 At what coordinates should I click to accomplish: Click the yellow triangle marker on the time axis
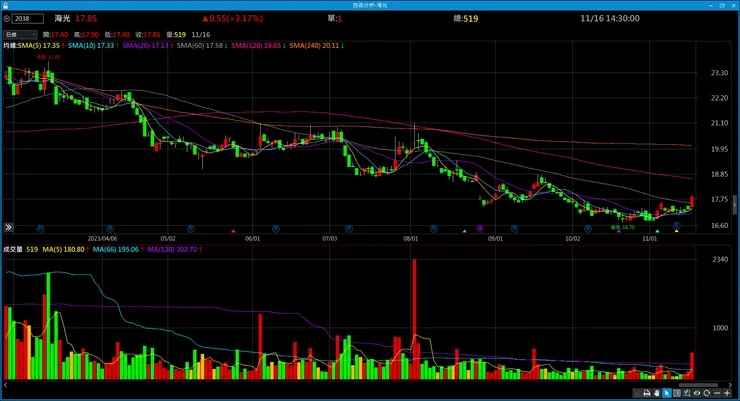click(676, 231)
